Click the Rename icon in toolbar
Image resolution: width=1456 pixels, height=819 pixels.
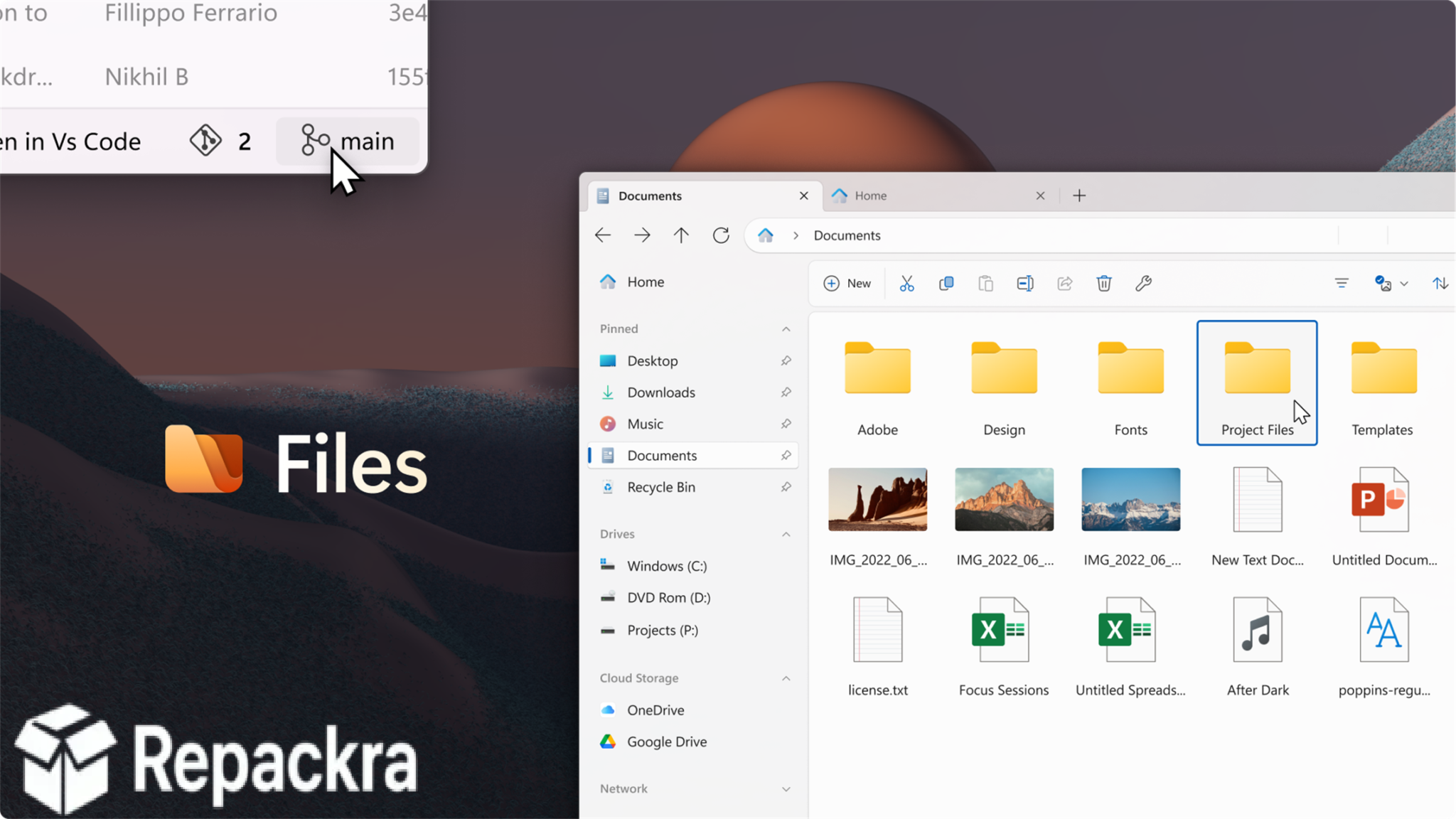click(1025, 284)
